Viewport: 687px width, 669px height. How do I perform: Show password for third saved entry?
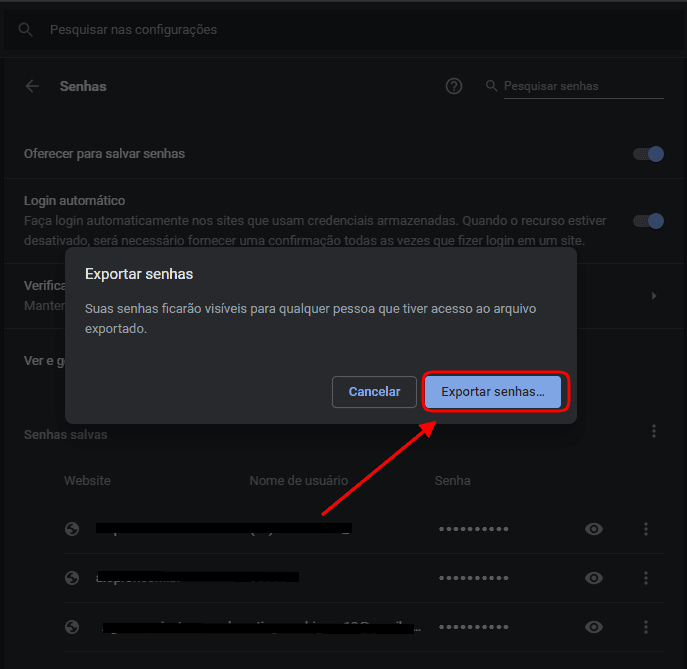pos(594,627)
